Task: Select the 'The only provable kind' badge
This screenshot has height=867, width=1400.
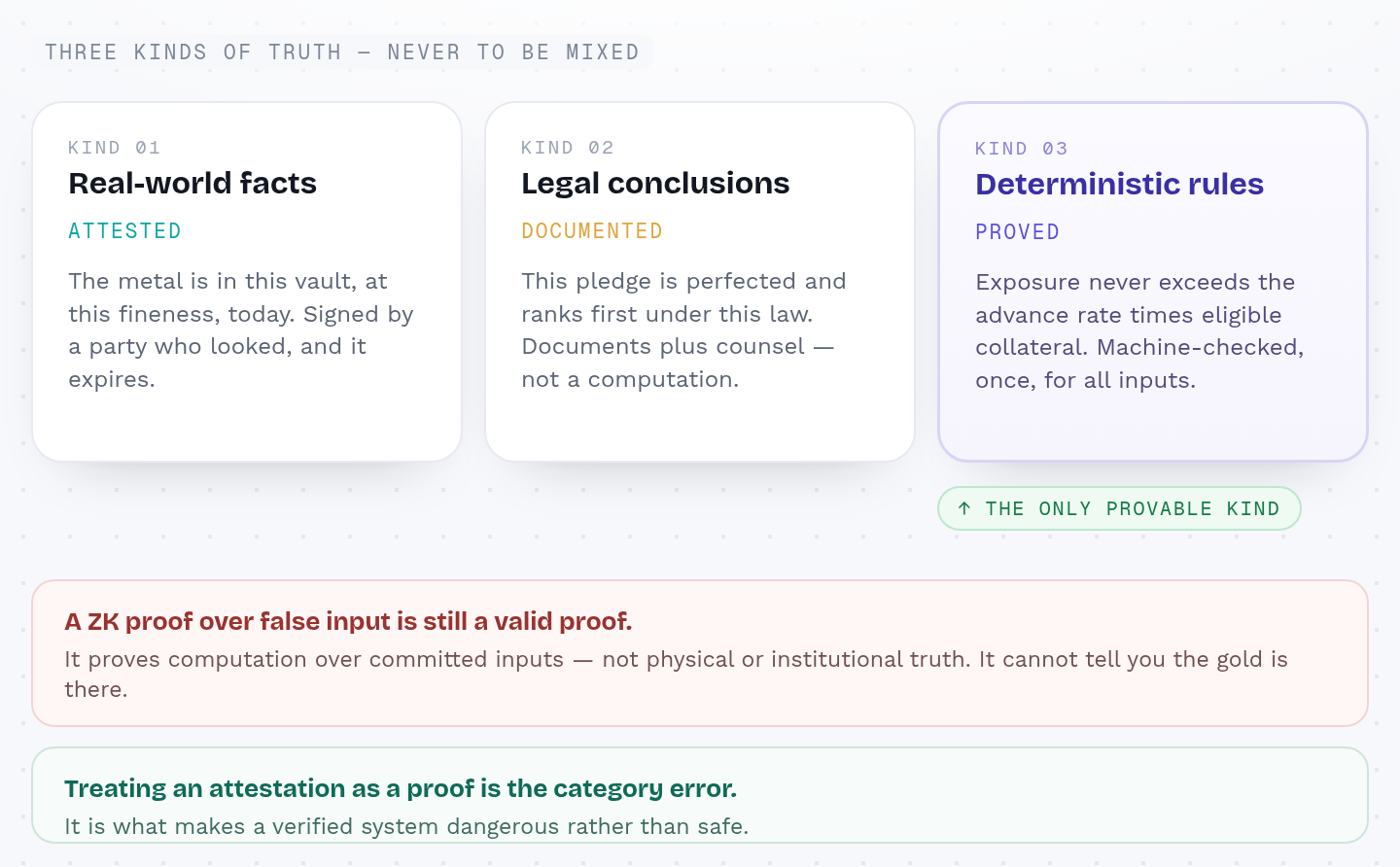Action: (1119, 508)
